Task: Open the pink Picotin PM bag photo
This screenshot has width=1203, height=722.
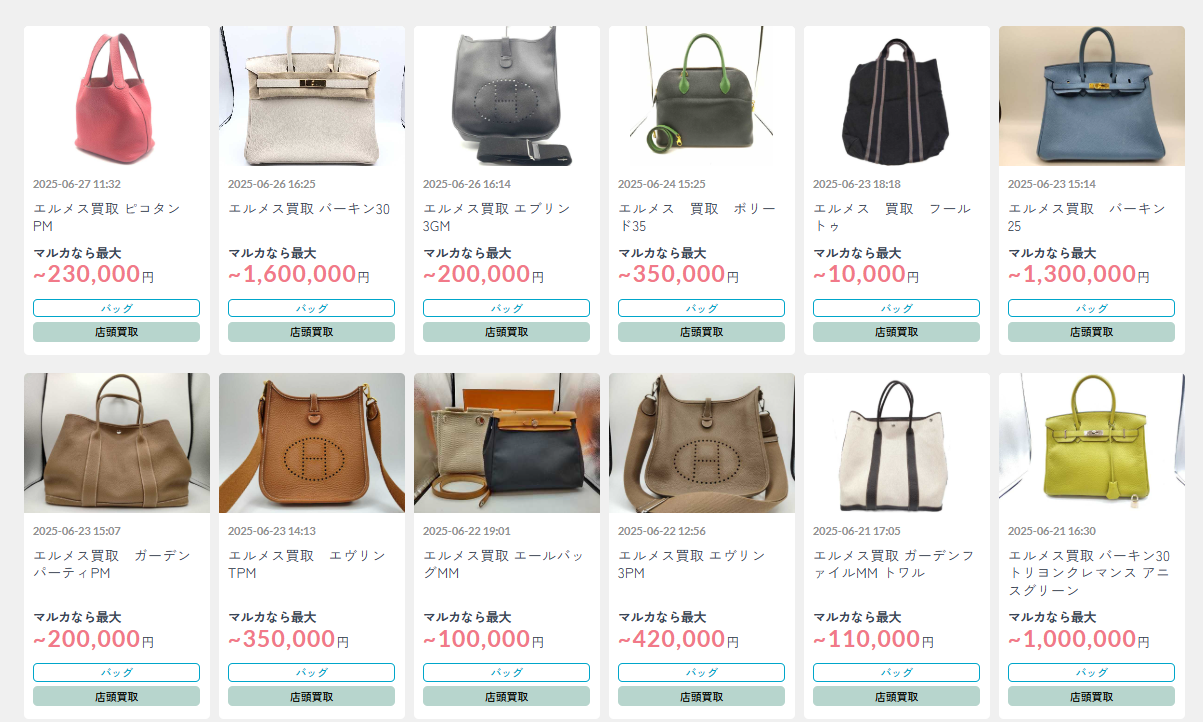Action: (117, 96)
